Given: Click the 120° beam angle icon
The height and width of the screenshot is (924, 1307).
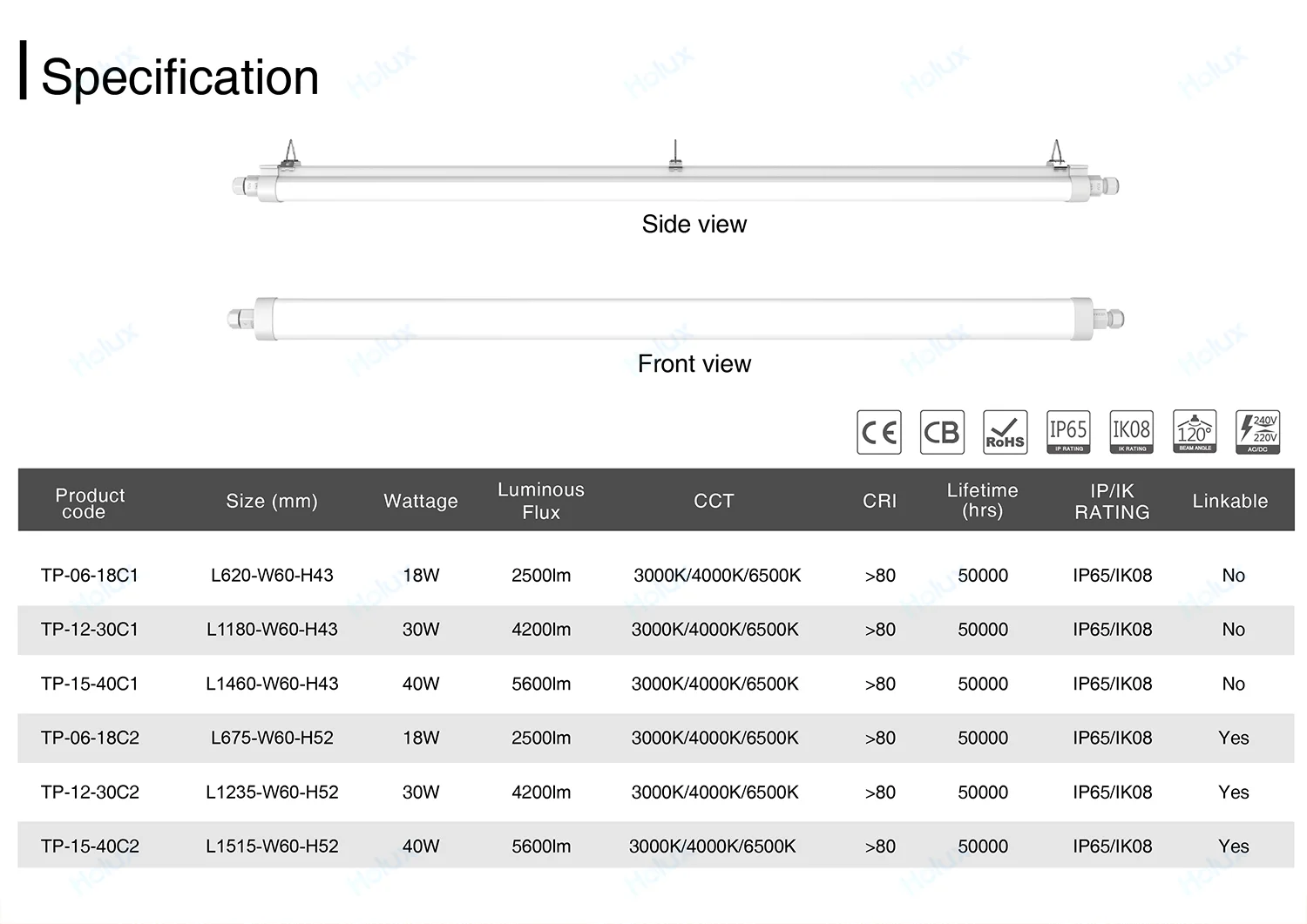Looking at the screenshot, I should 1195,432.
